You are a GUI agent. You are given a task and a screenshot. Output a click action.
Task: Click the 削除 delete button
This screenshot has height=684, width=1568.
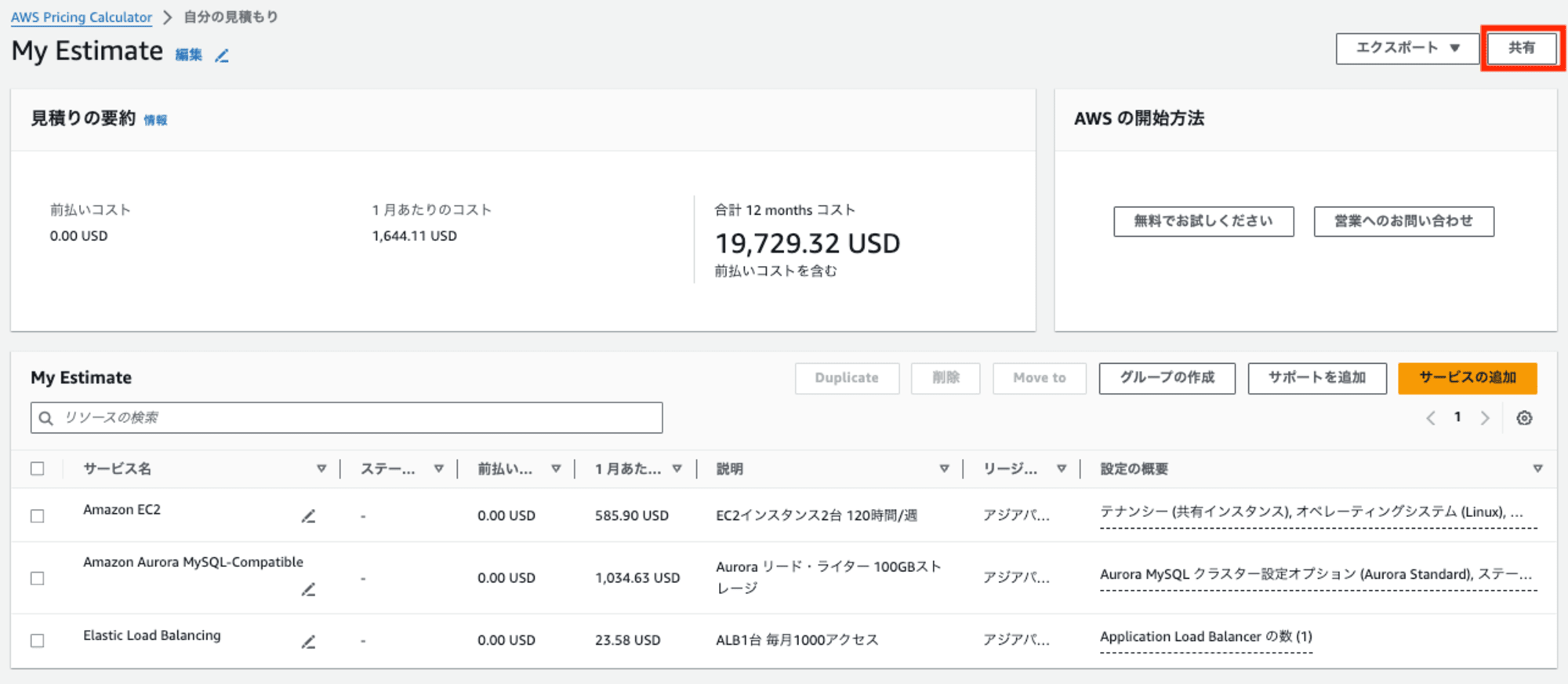coord(946,378)
